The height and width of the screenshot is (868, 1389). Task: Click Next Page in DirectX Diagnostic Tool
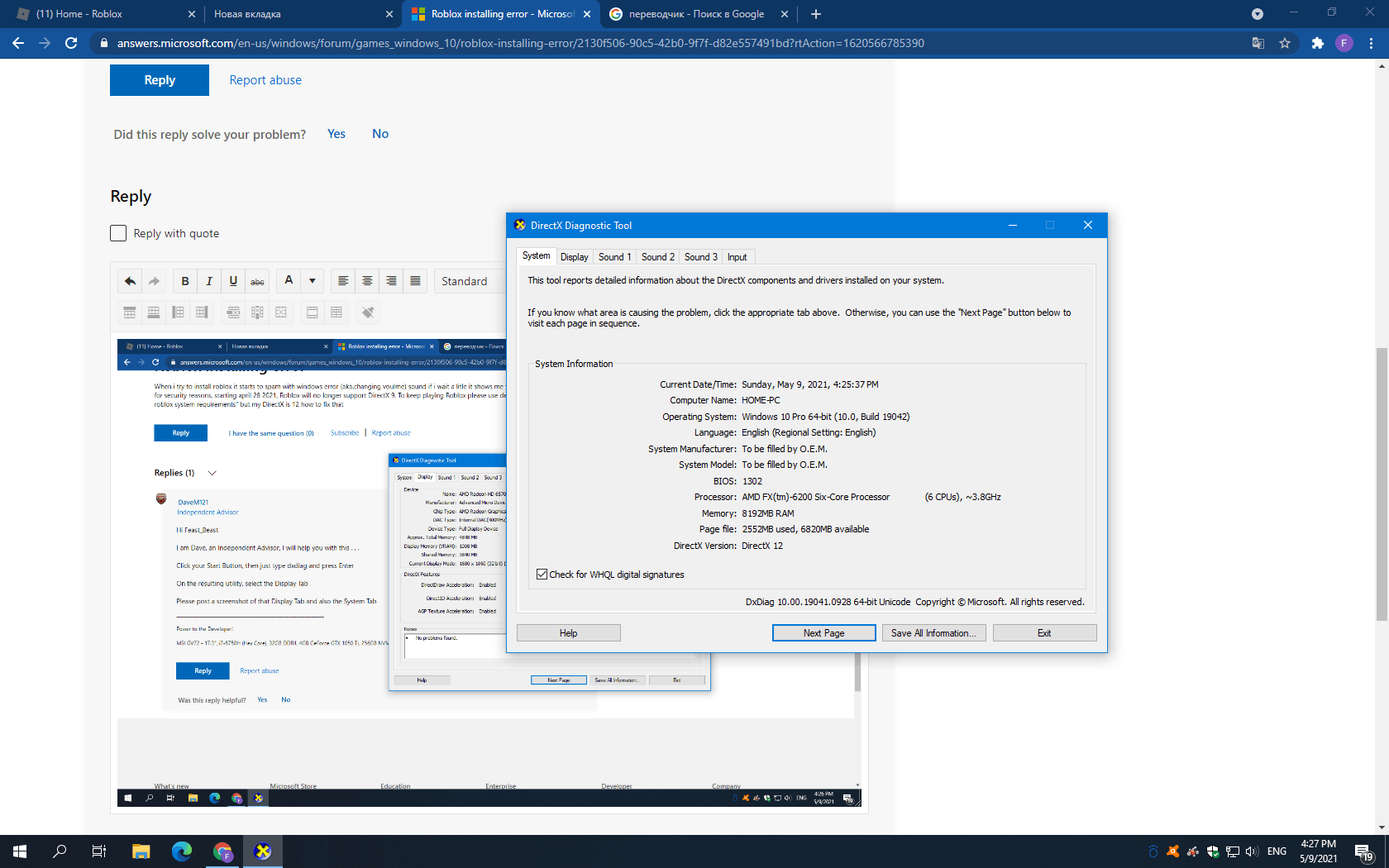[823, 633]
